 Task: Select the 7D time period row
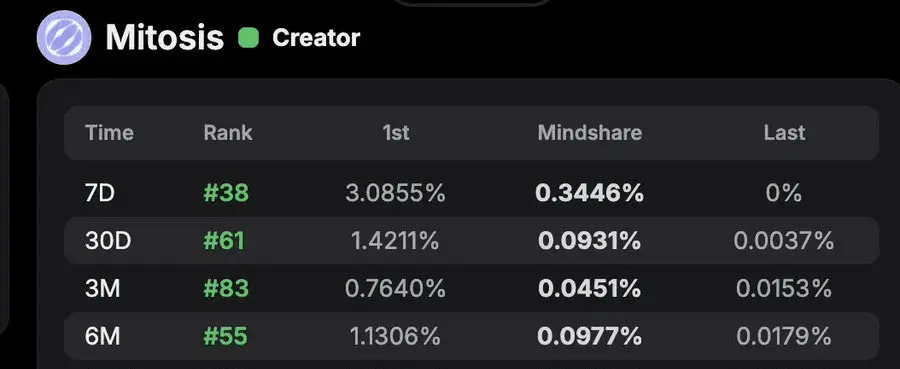click(471, 193)
